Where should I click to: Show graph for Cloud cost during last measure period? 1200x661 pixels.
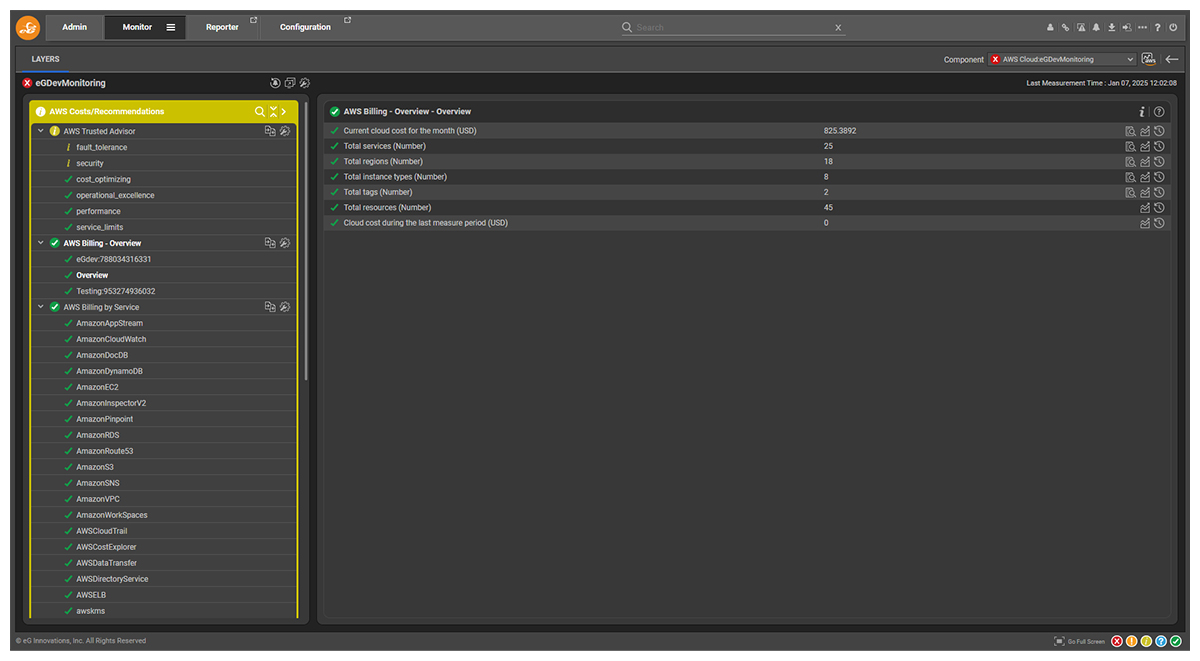[1145, 223]
